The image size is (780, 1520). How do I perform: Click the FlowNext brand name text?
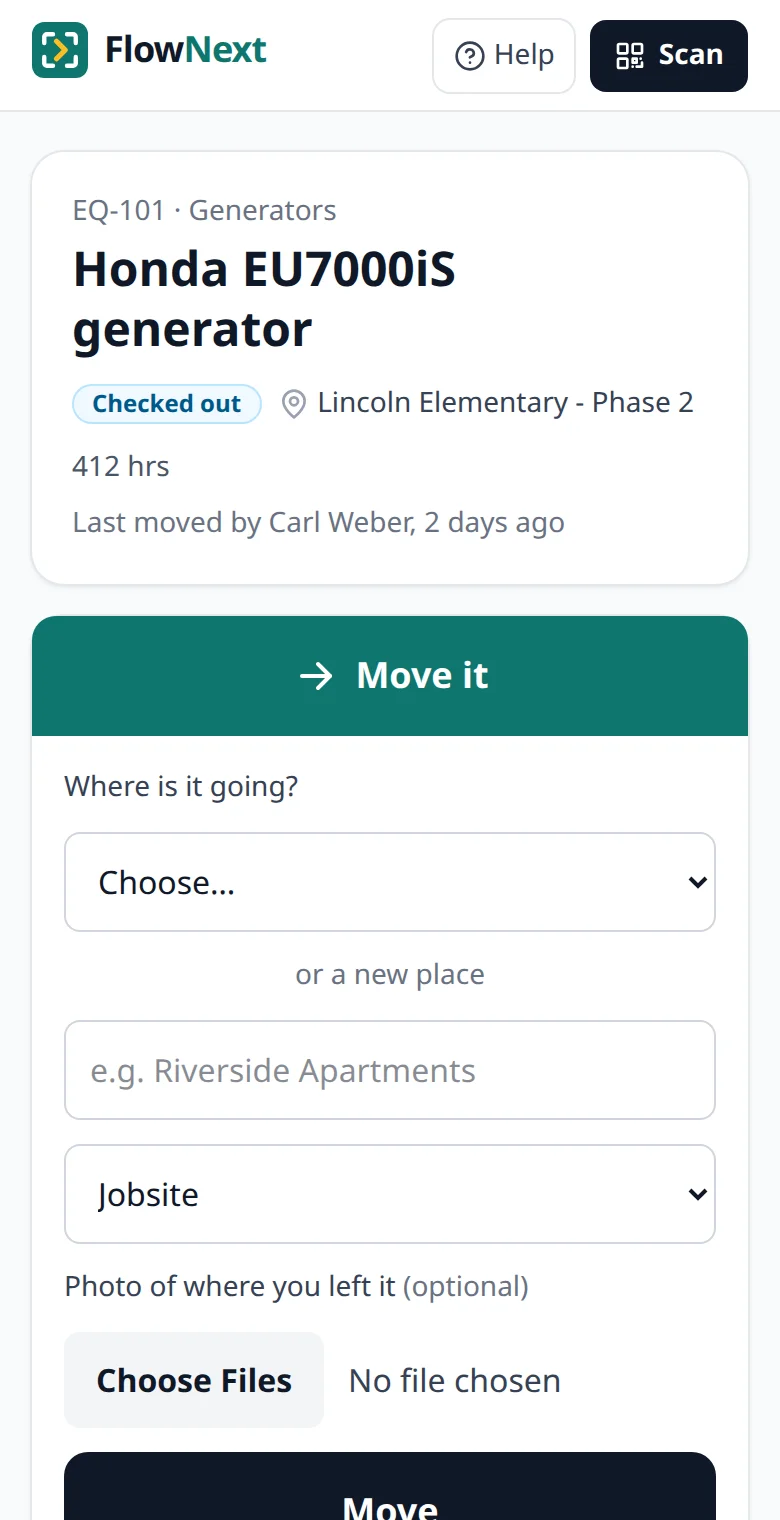click(x=186, y=50)
